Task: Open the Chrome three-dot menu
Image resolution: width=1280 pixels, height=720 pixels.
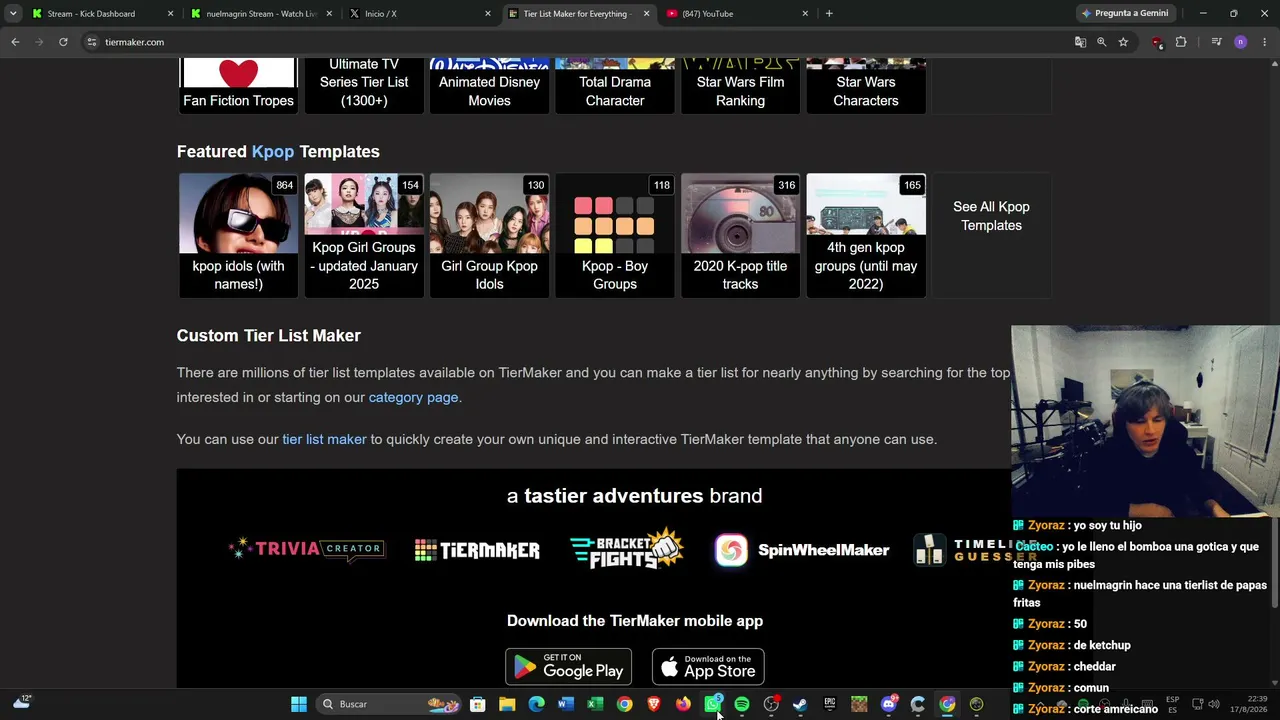Action: [x=1265, y=42]
